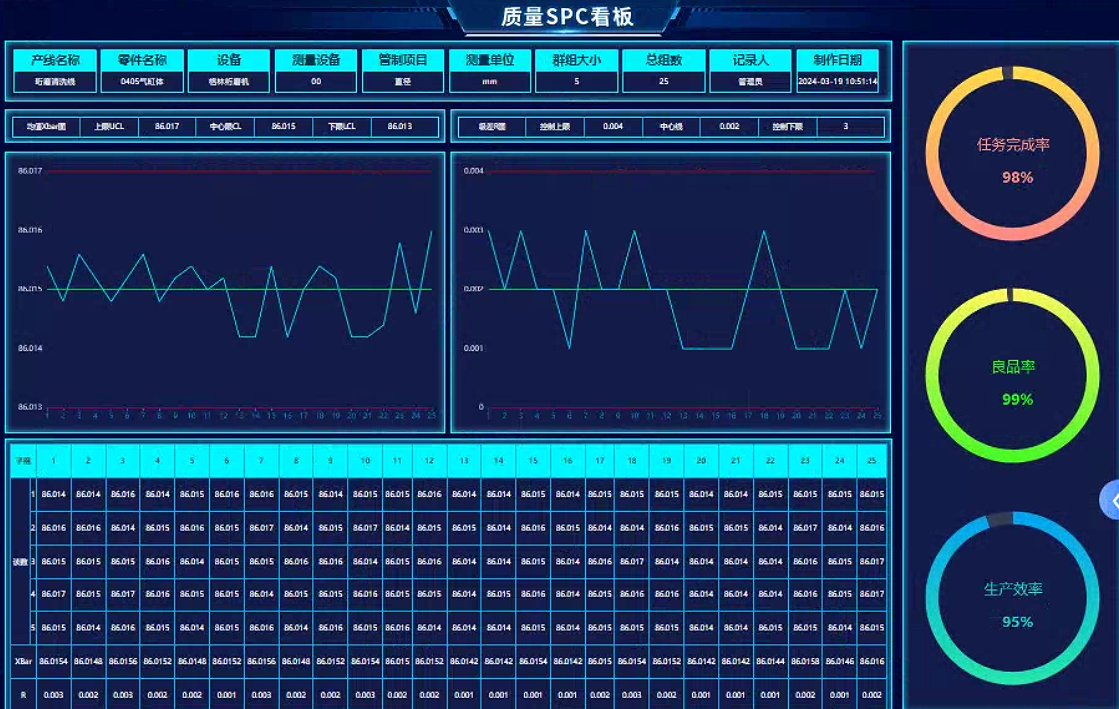The image size is (1119, 709).
Task: Click the 下限LCL value 86.013
Action: [x=399, y=127]
